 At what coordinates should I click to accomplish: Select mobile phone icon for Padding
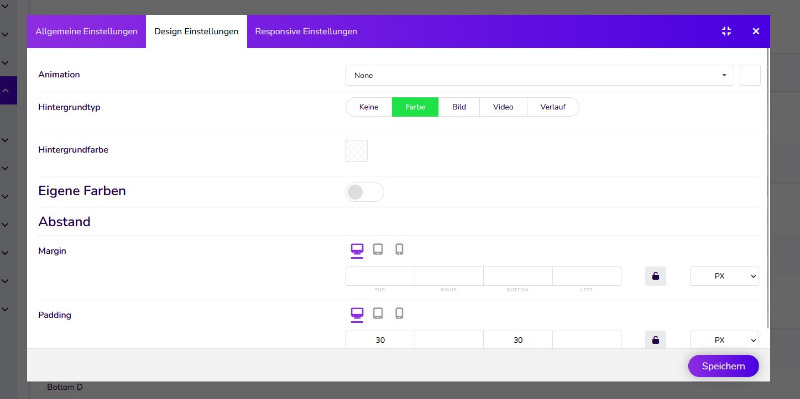(x=399, y=313)
